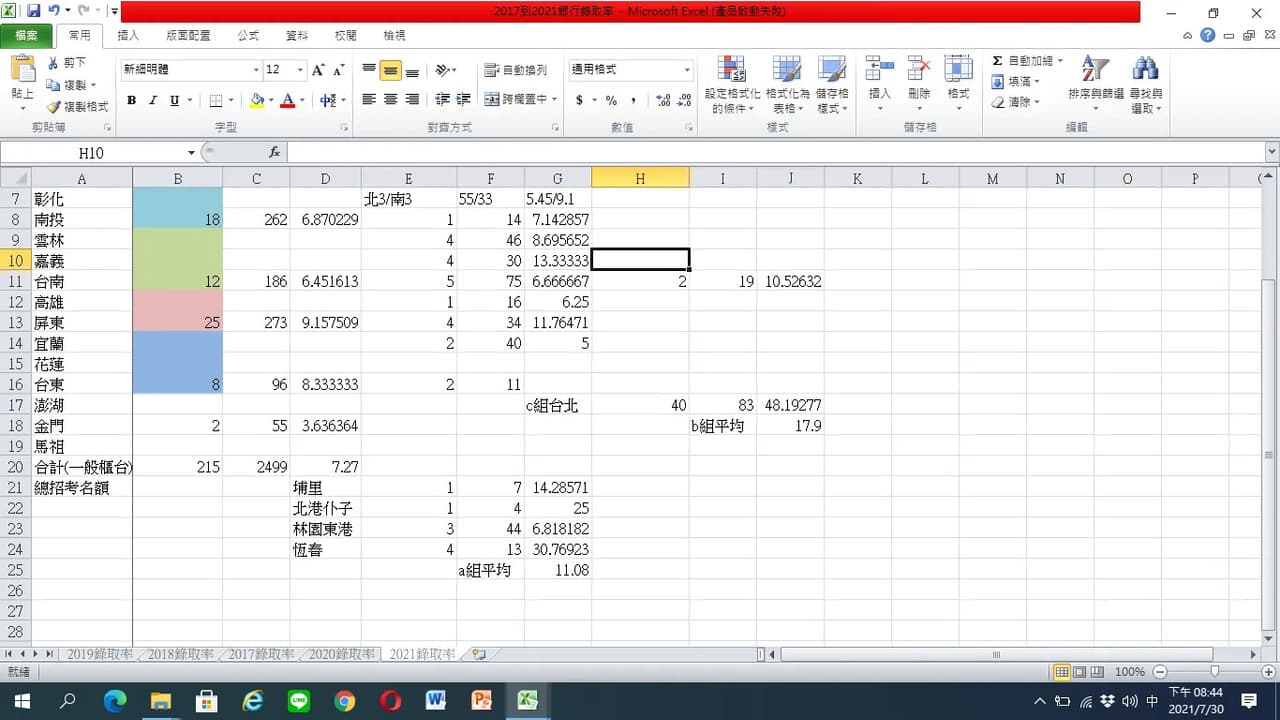1280x720 pixels.
Task: Open Sort and Filter (排序與篩選) menu
Action: click(x=1096, y=84)
